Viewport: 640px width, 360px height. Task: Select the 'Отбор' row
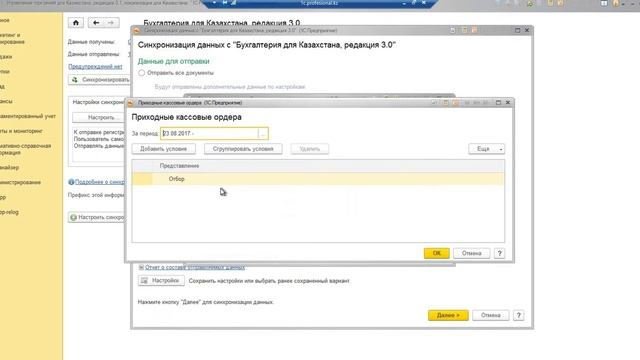(x=318, y=179)
